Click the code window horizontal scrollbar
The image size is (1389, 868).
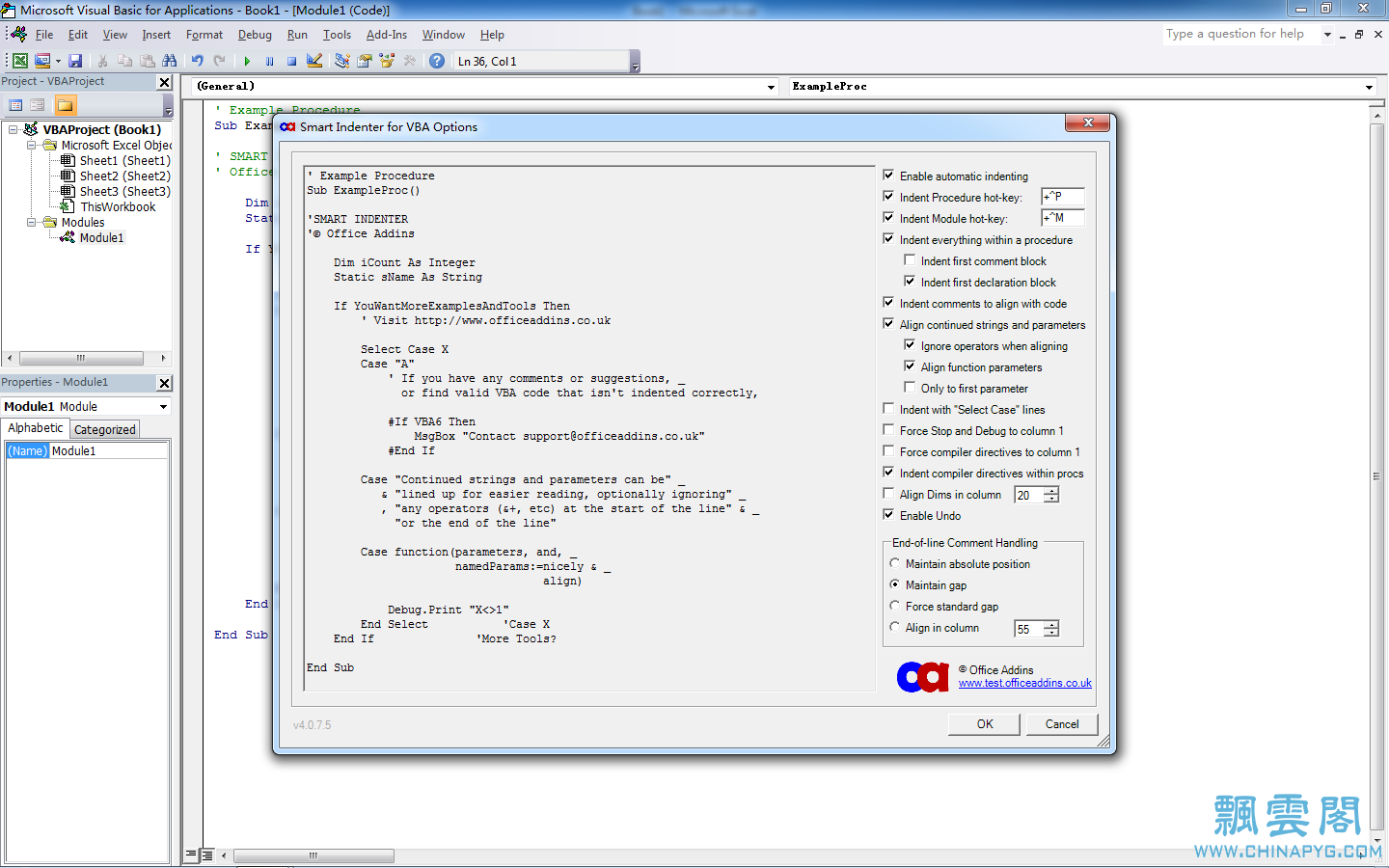tap(313, 855)
